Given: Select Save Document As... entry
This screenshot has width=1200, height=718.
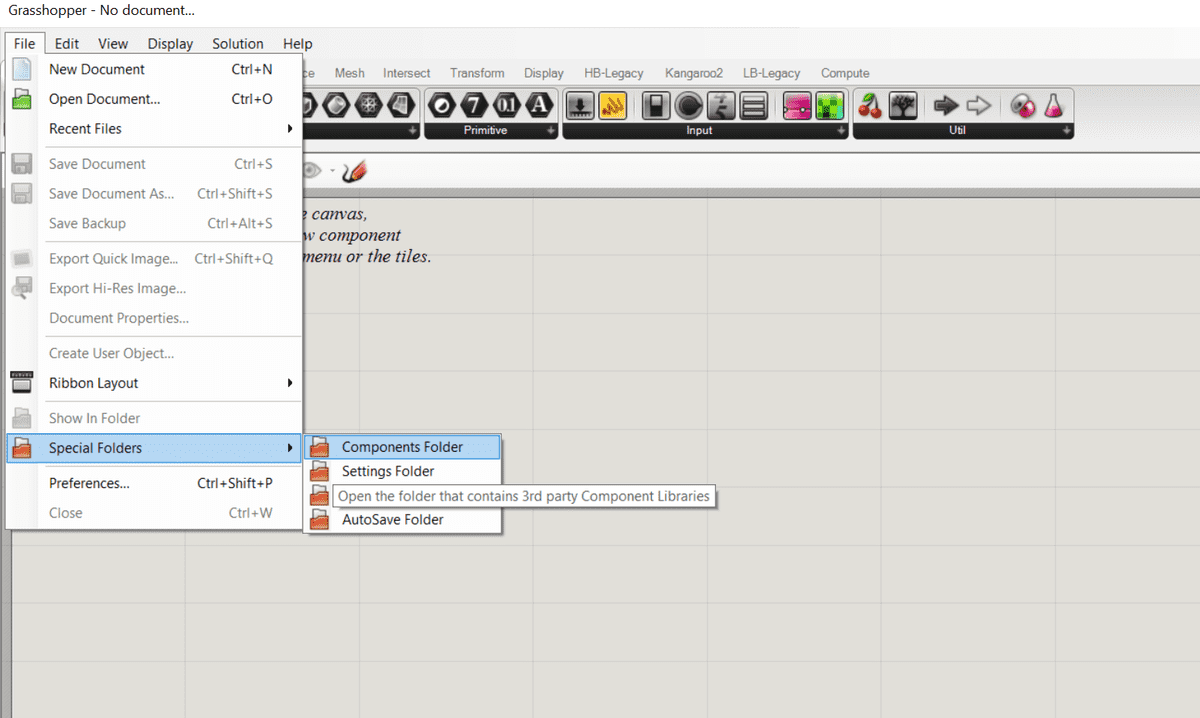Looking at the screenshot, I should (x=154, y=194).
